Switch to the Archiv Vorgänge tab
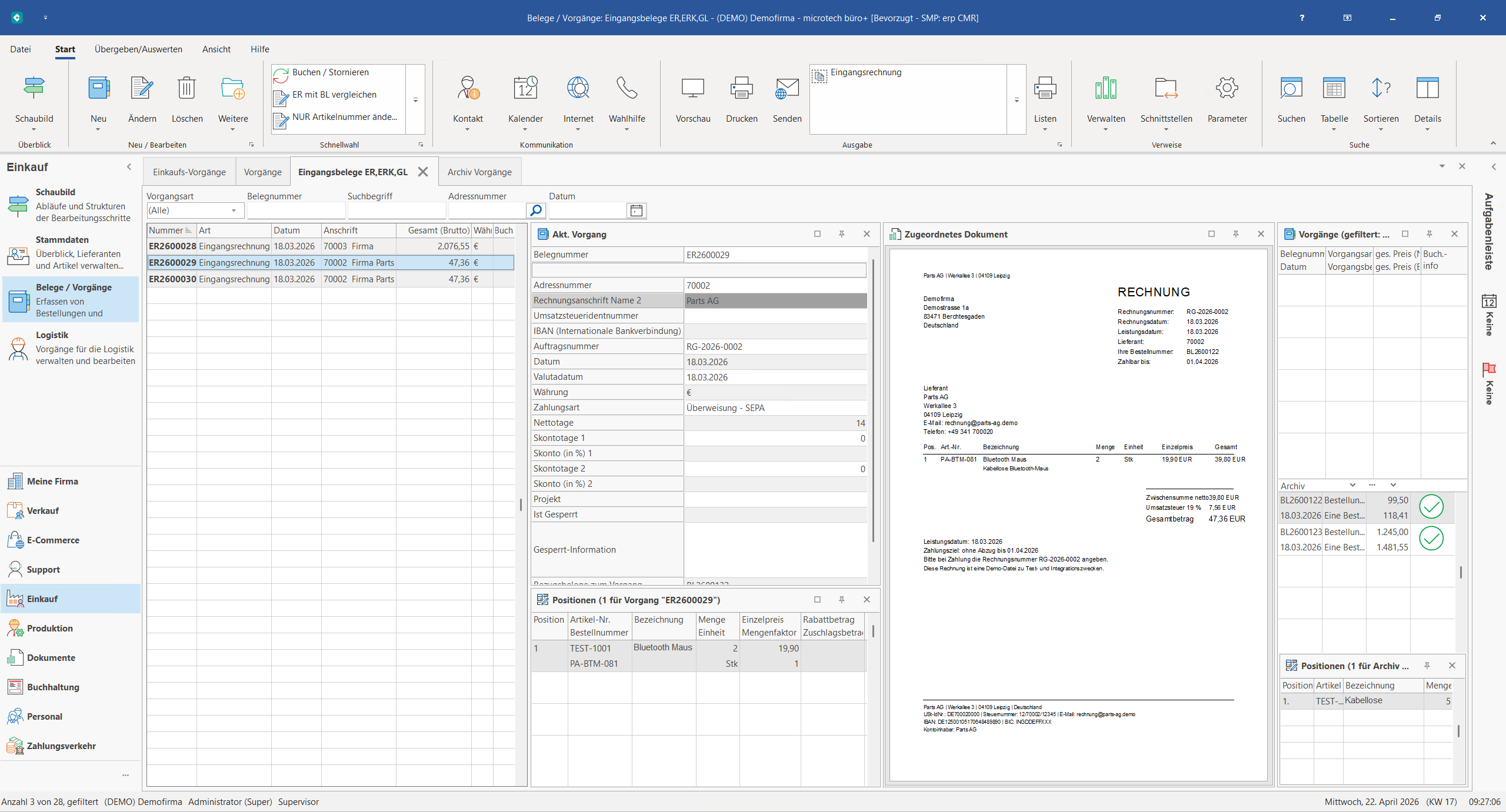The image size is (1506, 812). pyautogui.click(x=479, y=172)
